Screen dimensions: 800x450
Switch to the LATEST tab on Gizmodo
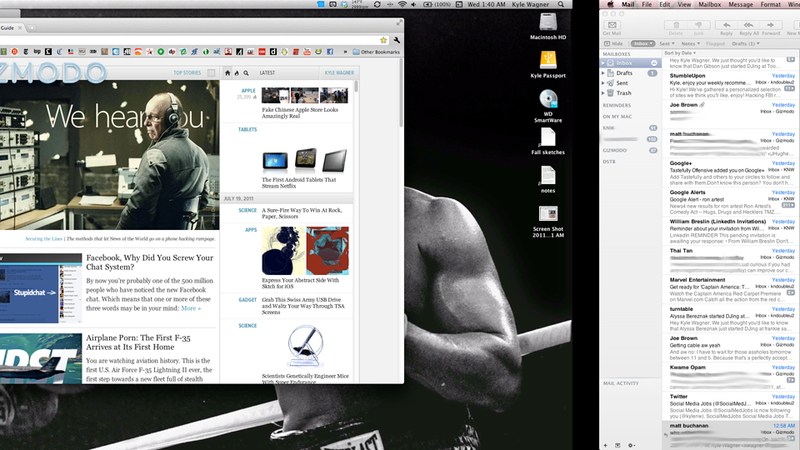click(267, 73)
